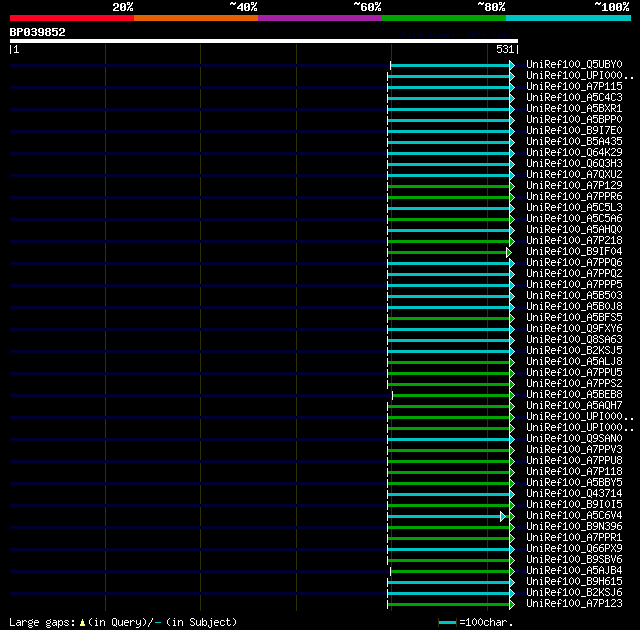The width and height of the screenshot is (640, 630).
Task: Open hit UniRef100_Q5UBY0
Action: (x=574, y=64)
